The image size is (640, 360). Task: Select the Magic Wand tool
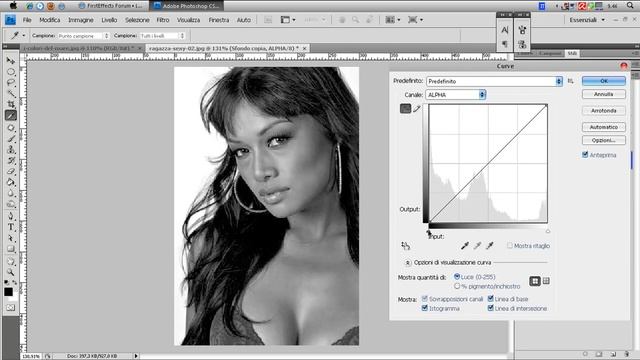point(11,94)
